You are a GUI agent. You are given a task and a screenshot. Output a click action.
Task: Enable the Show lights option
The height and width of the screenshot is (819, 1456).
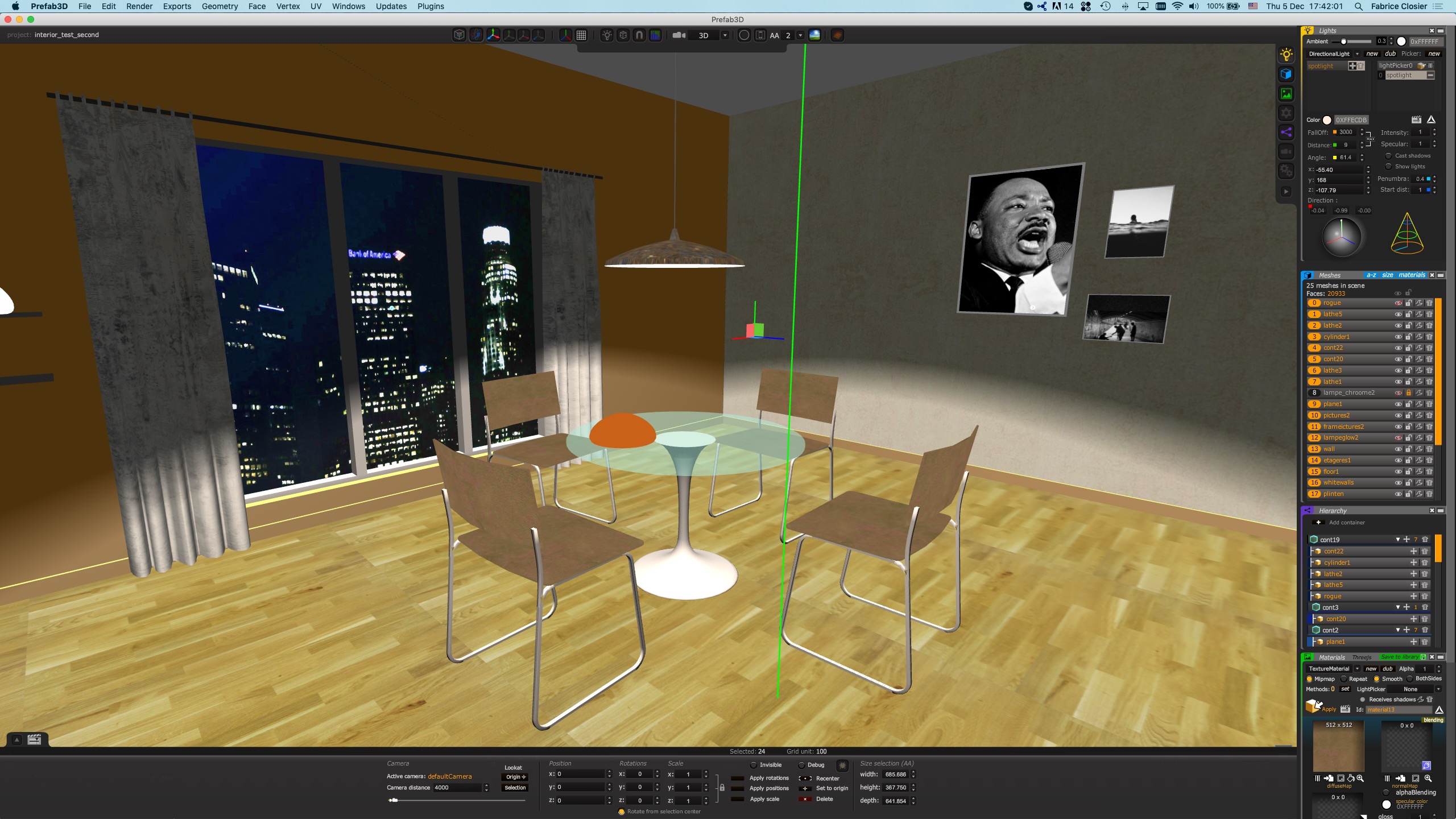[x=1388, y=167]
